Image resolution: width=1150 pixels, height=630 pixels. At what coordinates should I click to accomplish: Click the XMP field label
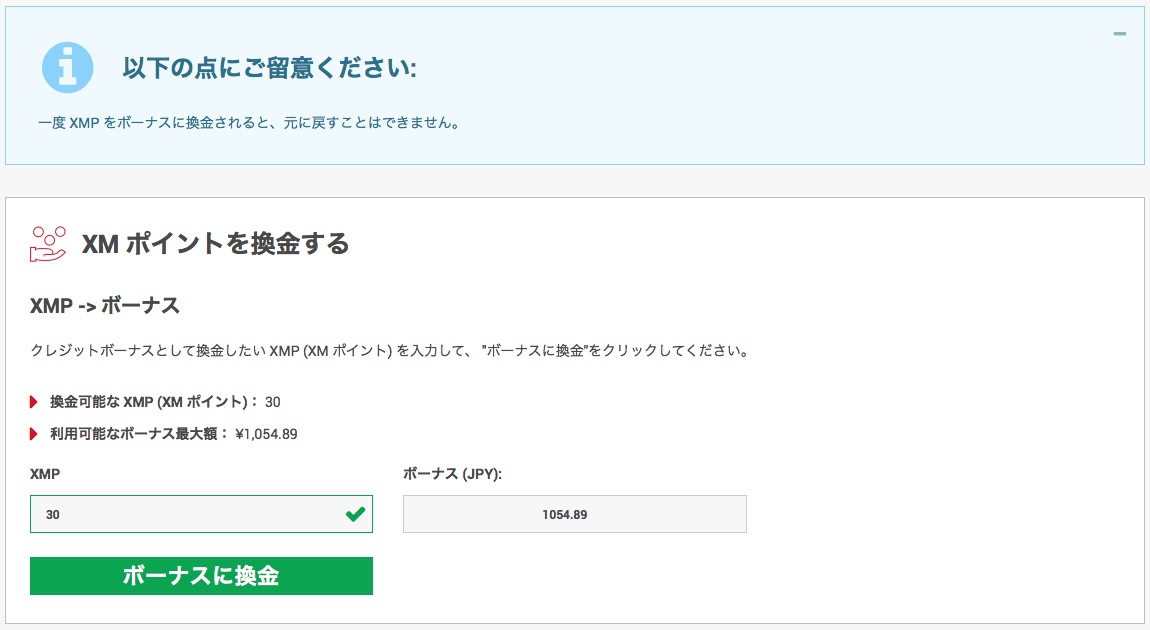45,475
